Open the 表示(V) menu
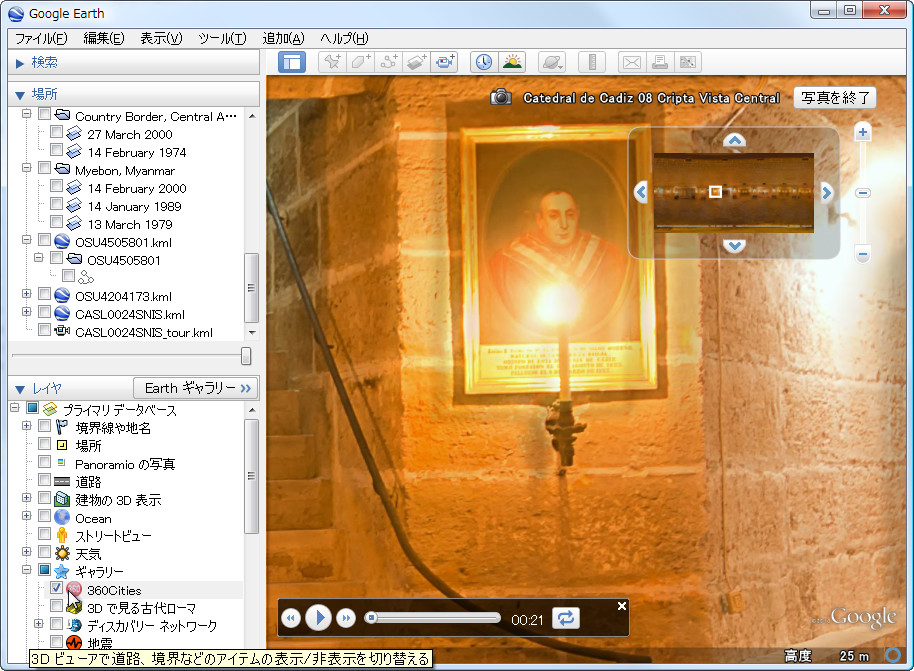914x671 pixels. pyautogui.click(x=161, y=38)
